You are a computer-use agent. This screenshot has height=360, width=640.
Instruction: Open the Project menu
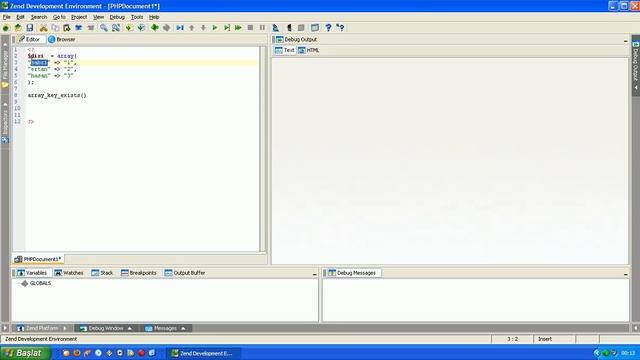(x=79, y=17)
